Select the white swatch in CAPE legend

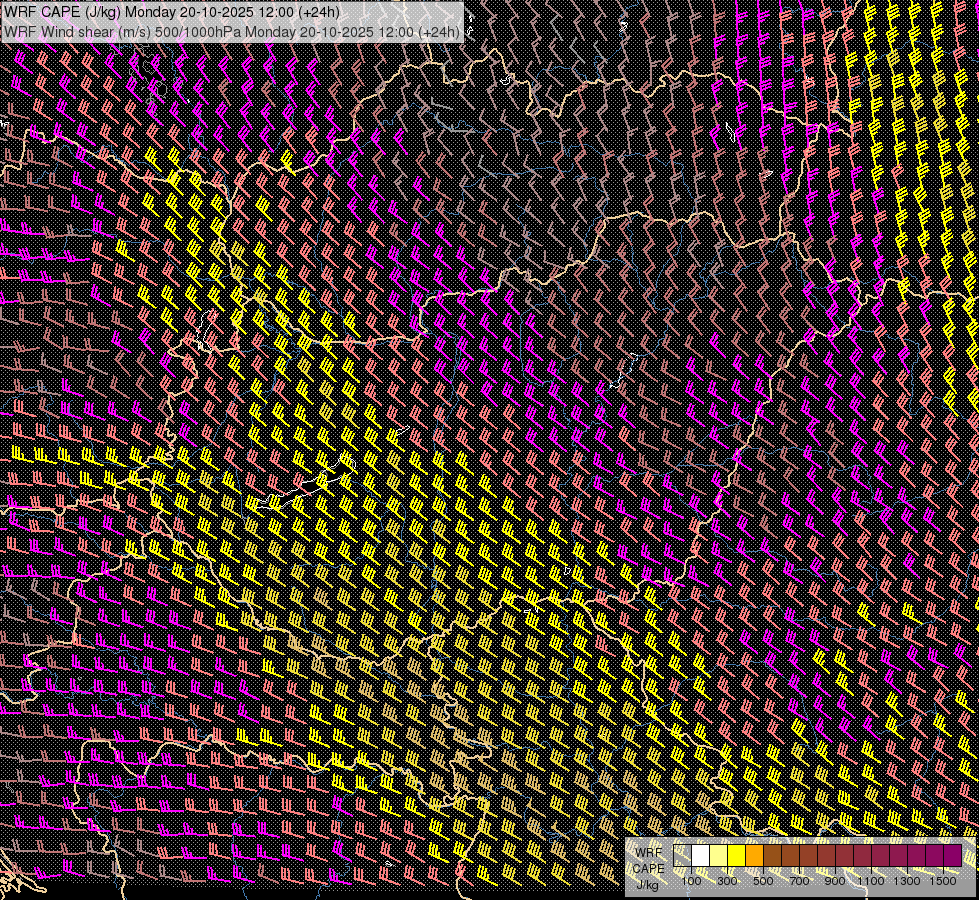pyautogui.click(x=701, y=856)
